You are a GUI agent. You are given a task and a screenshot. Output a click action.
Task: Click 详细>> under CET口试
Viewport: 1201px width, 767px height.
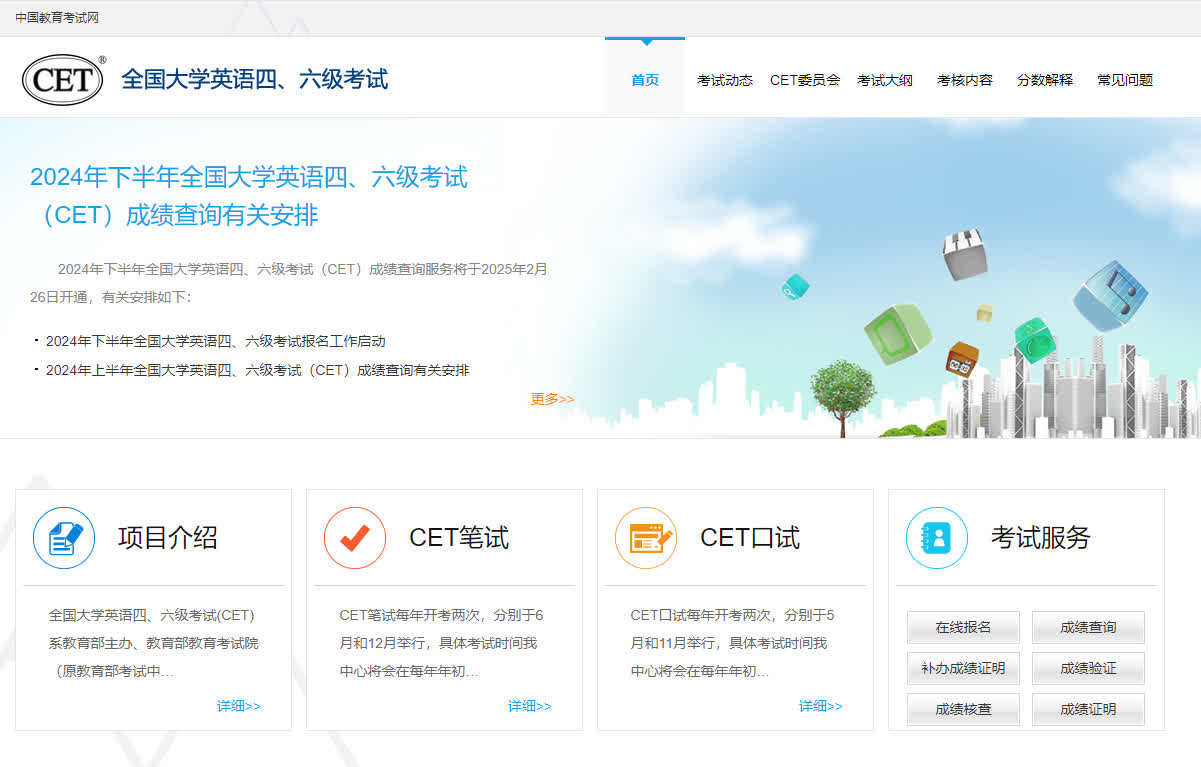pyautogui.click(x=820, y=706)
